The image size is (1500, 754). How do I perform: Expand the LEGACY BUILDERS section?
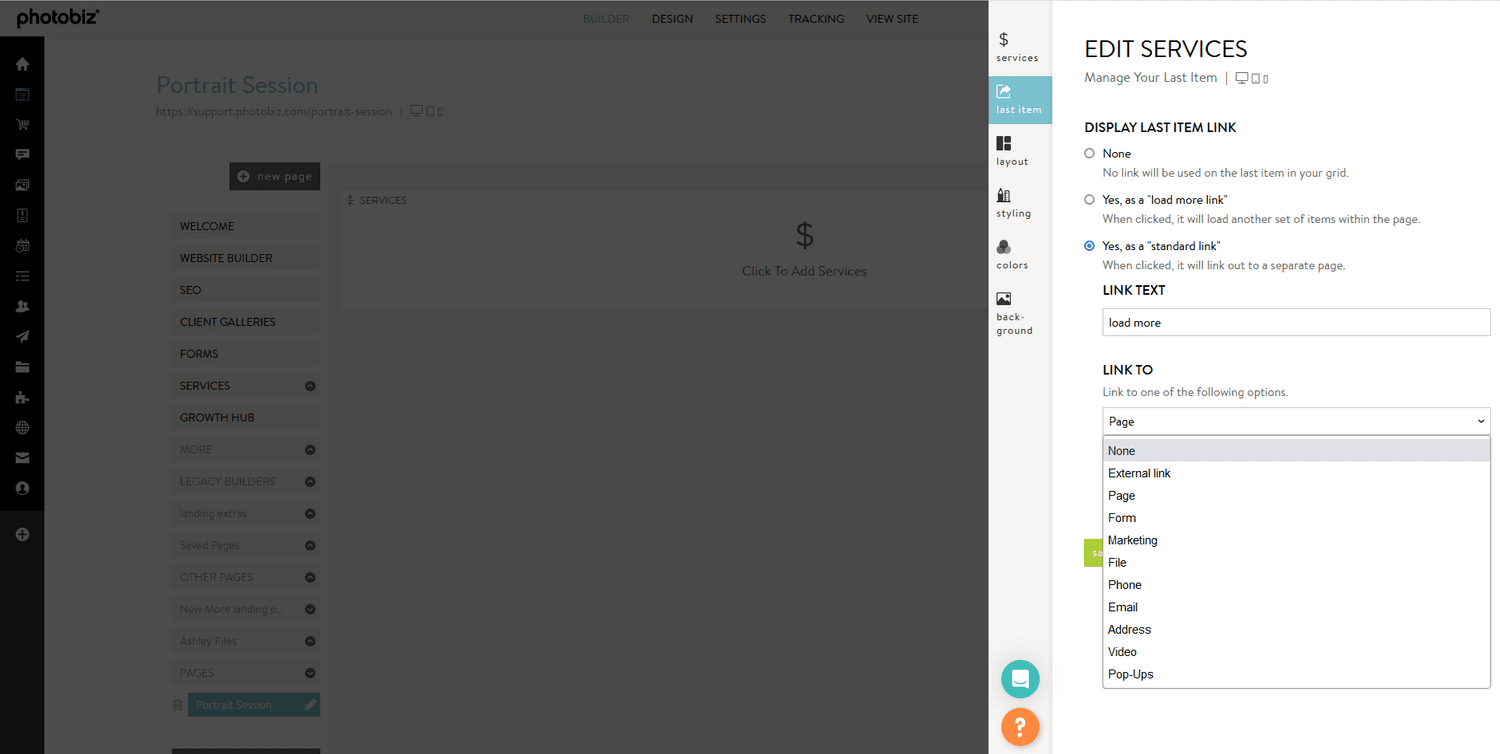click(x=245, y=481)
